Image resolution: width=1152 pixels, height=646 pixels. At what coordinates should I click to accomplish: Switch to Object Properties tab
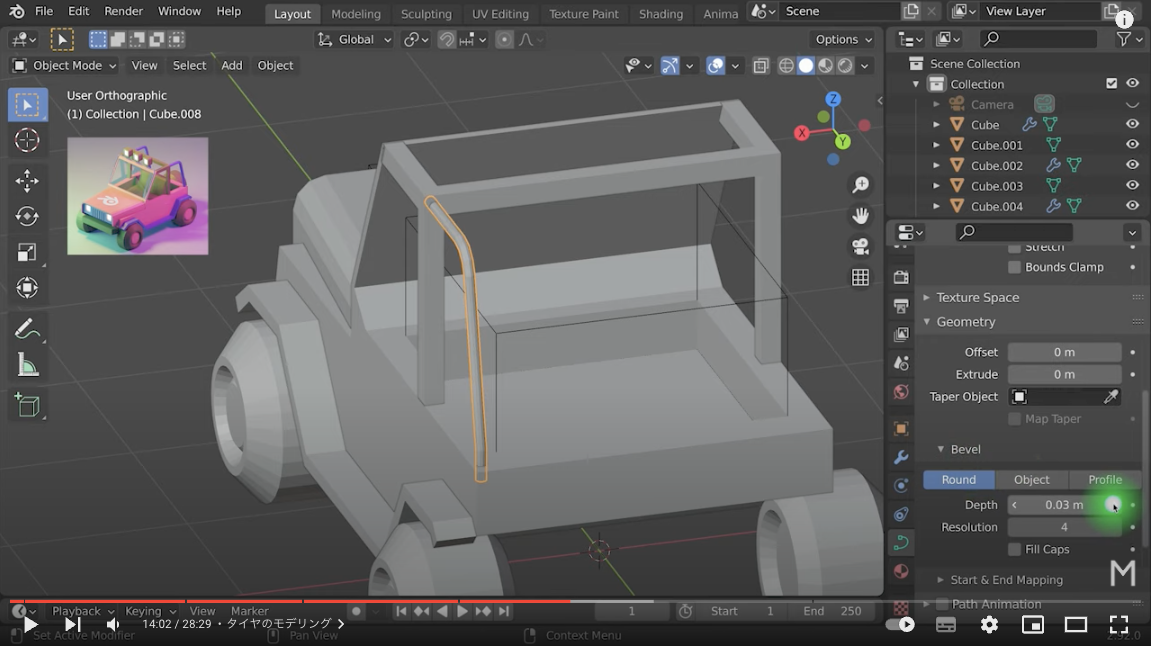click(900, 428)
